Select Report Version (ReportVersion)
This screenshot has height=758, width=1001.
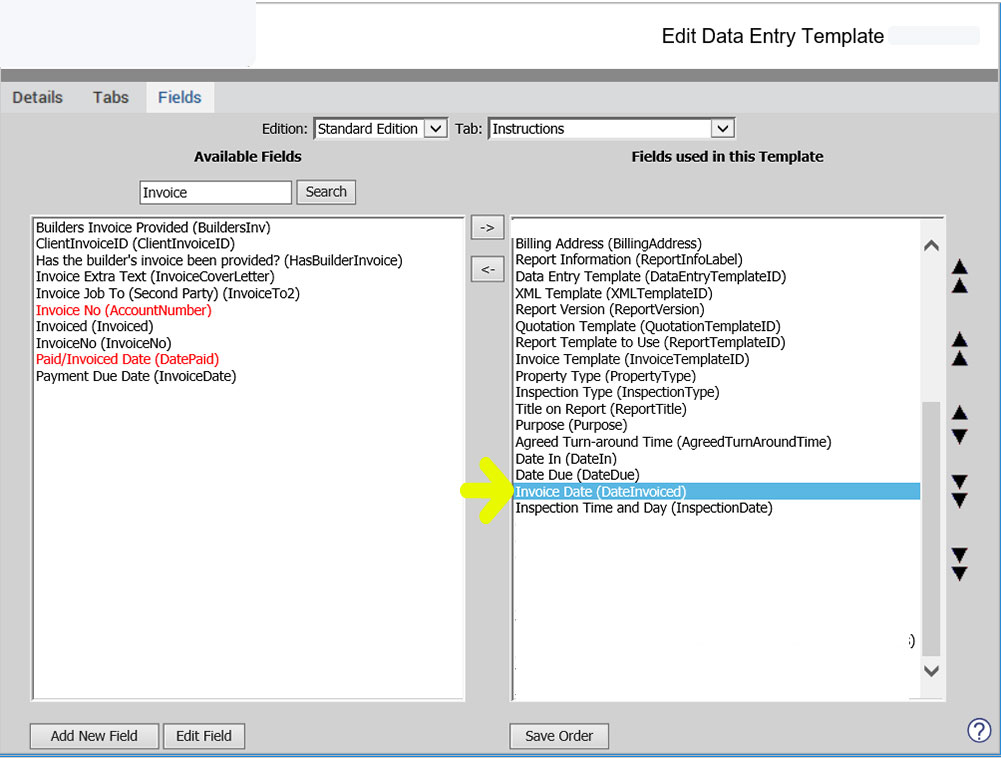click(610, 309)
